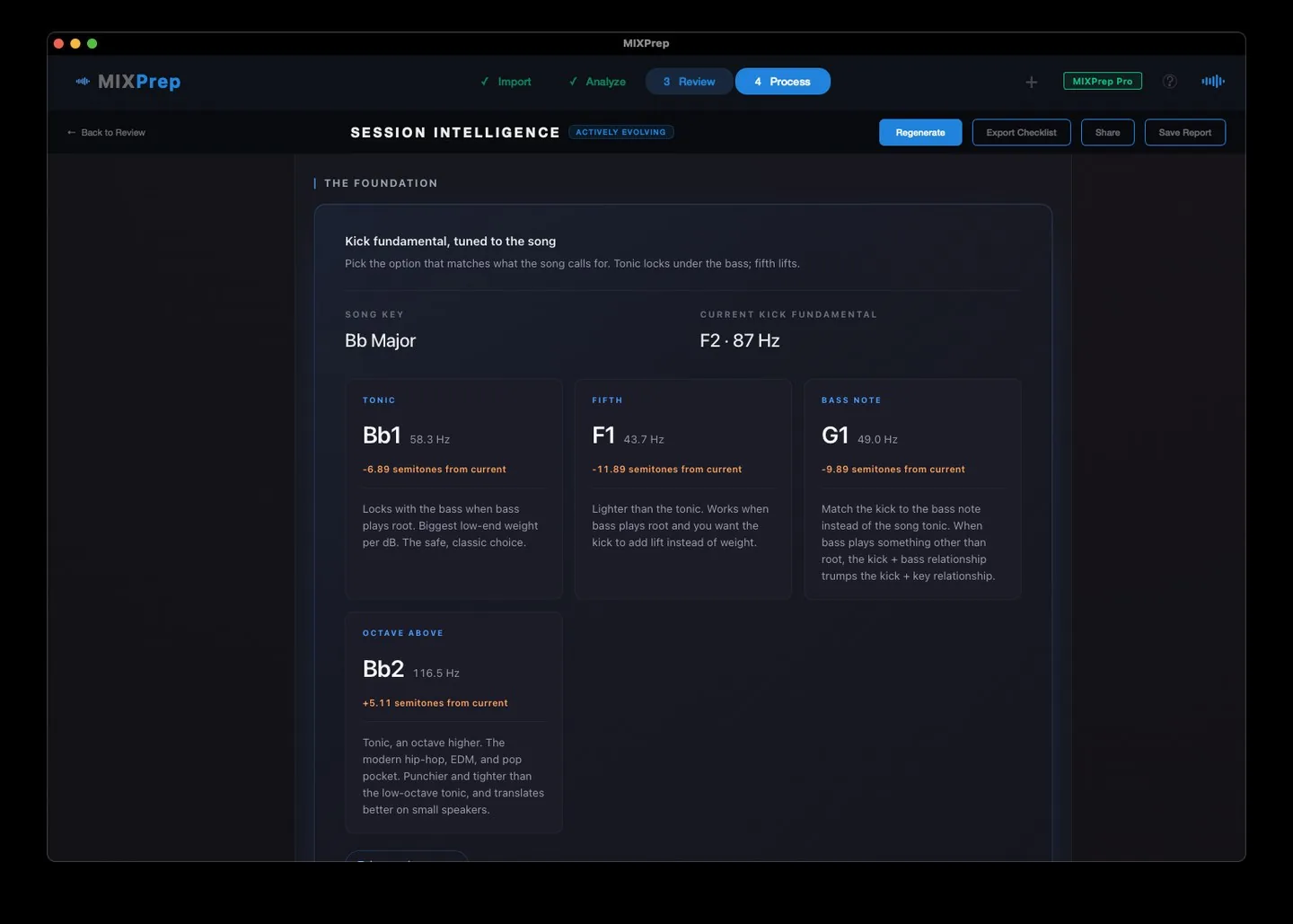Click the 58.3 Hz frequency value
The width and height of the screenshot is (1293, 924).
(x=429, y=440)
